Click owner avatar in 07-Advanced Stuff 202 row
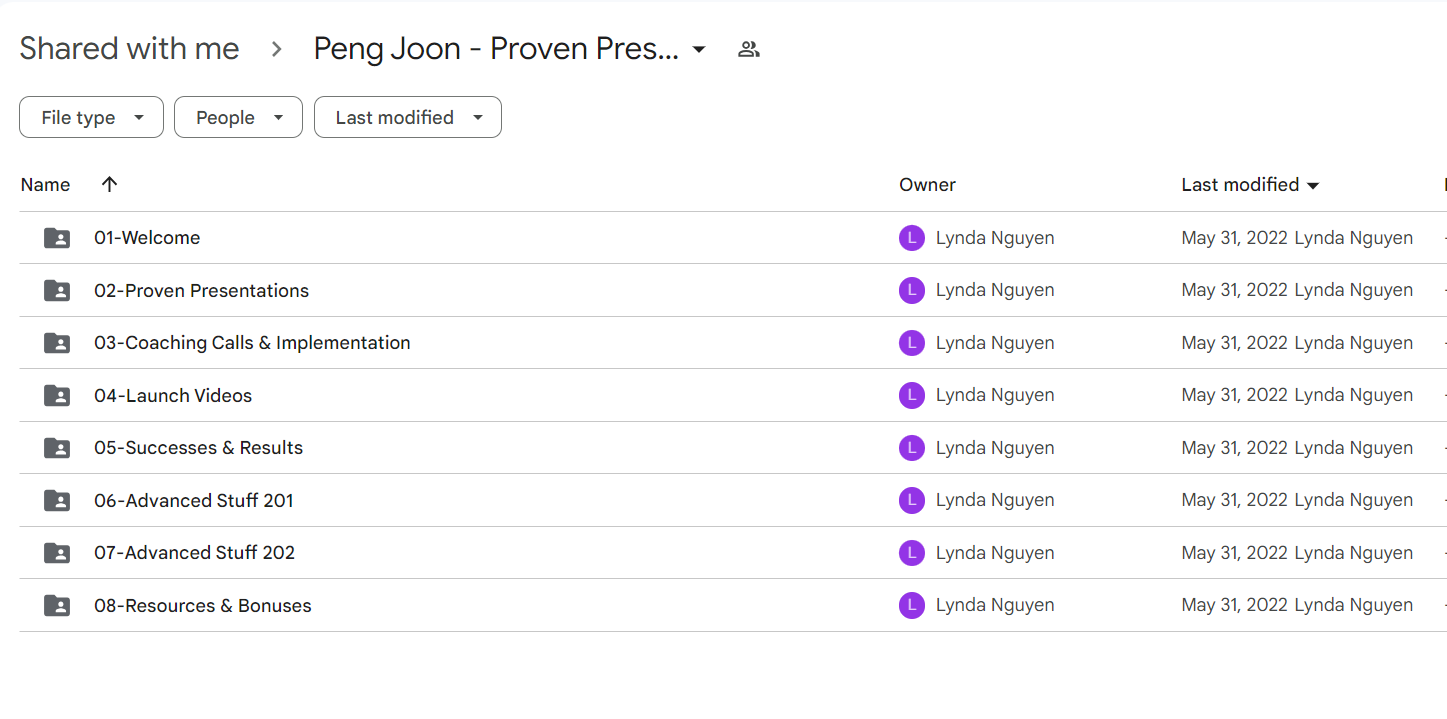The height and width of the screenshot is (719, 1447). pyautogui.click(x=912, y=553)
